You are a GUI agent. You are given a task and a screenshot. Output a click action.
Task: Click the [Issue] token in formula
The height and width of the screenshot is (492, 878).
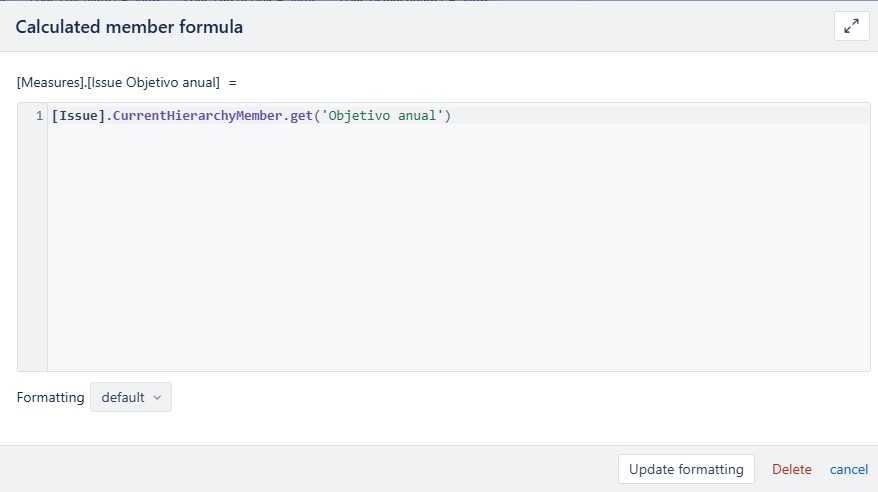point(78,116)
